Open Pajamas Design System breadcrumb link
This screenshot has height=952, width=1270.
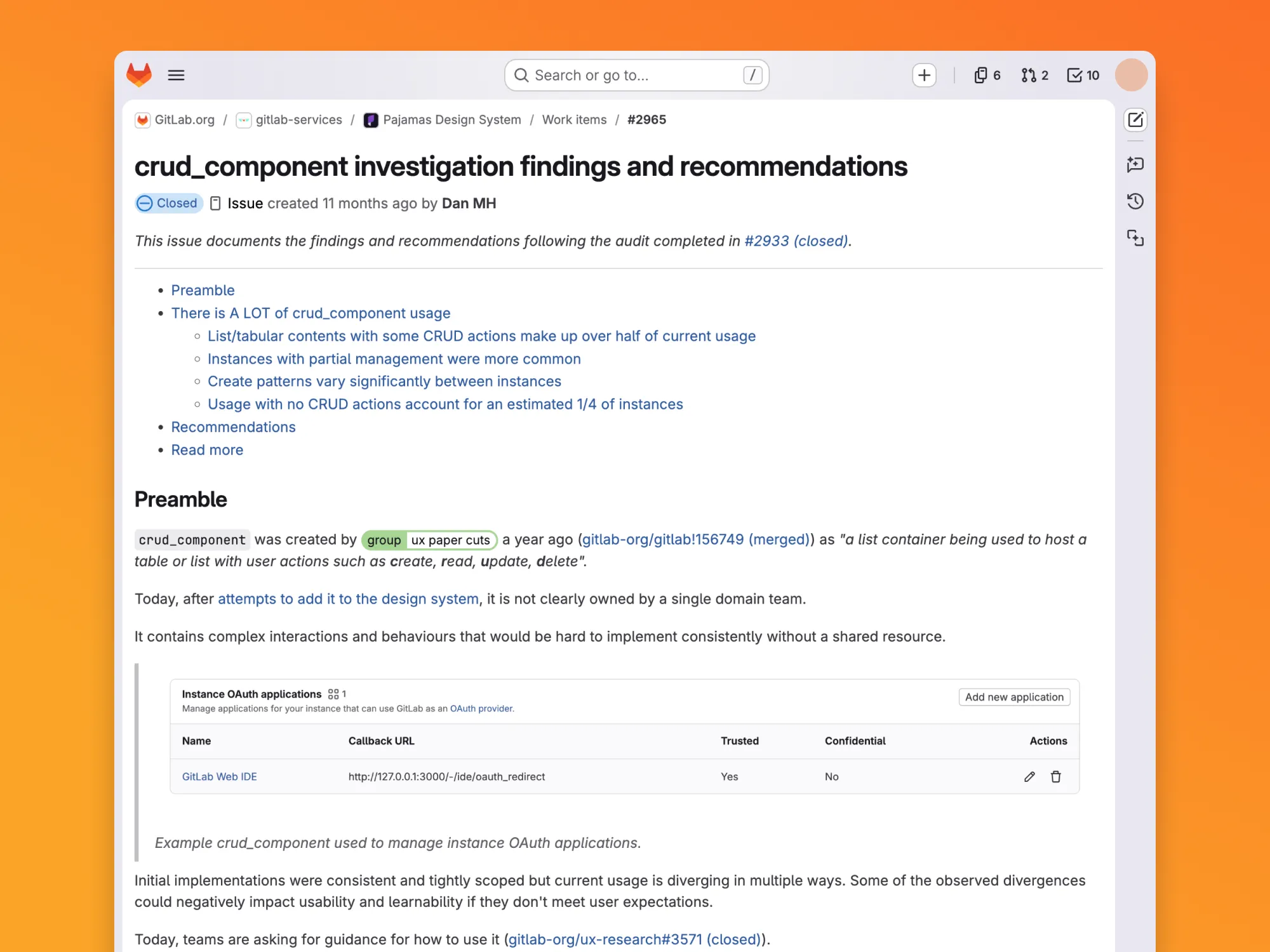(x=452, y=120)
